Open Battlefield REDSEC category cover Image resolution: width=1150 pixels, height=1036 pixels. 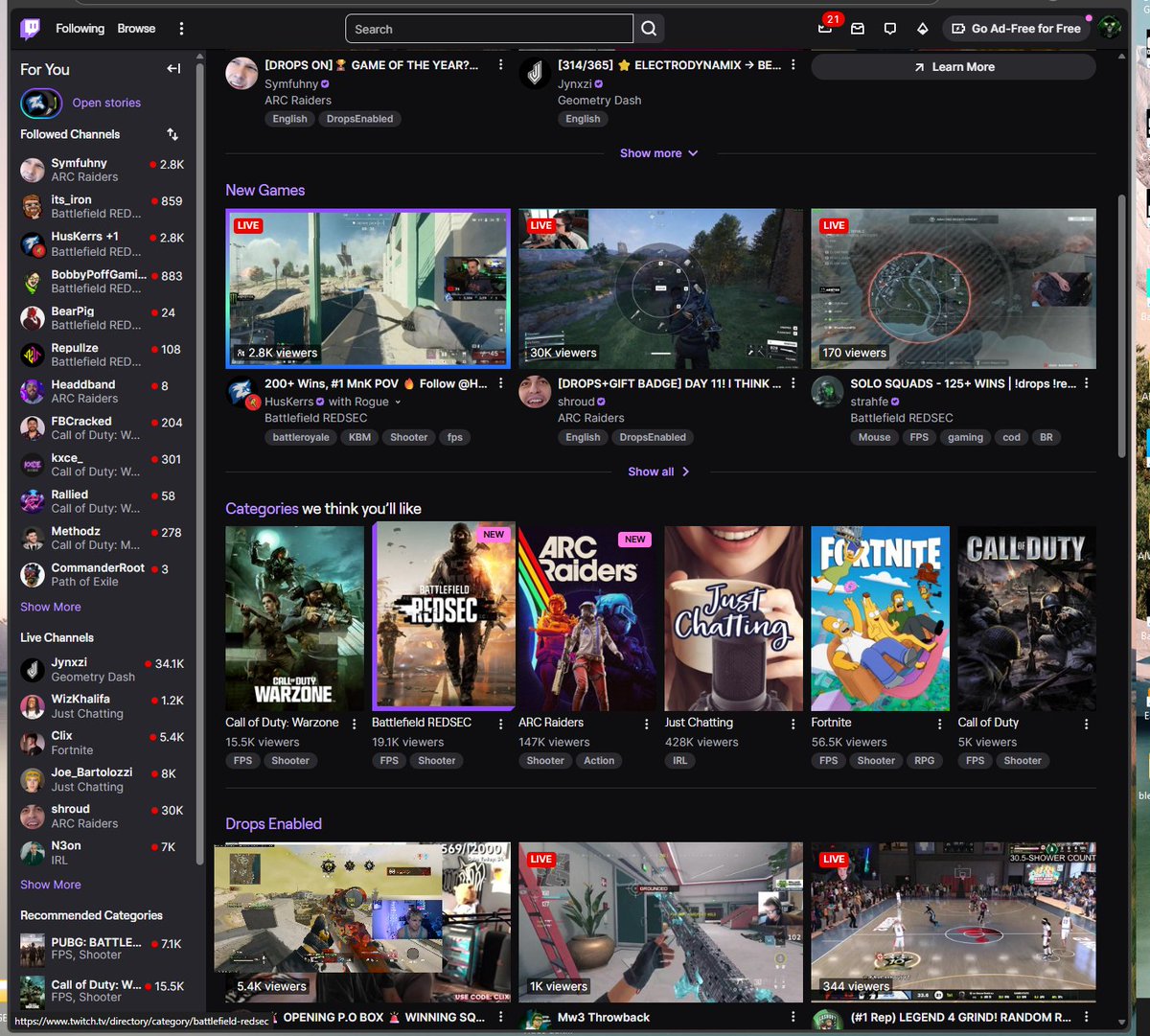[x=444, y=618]
